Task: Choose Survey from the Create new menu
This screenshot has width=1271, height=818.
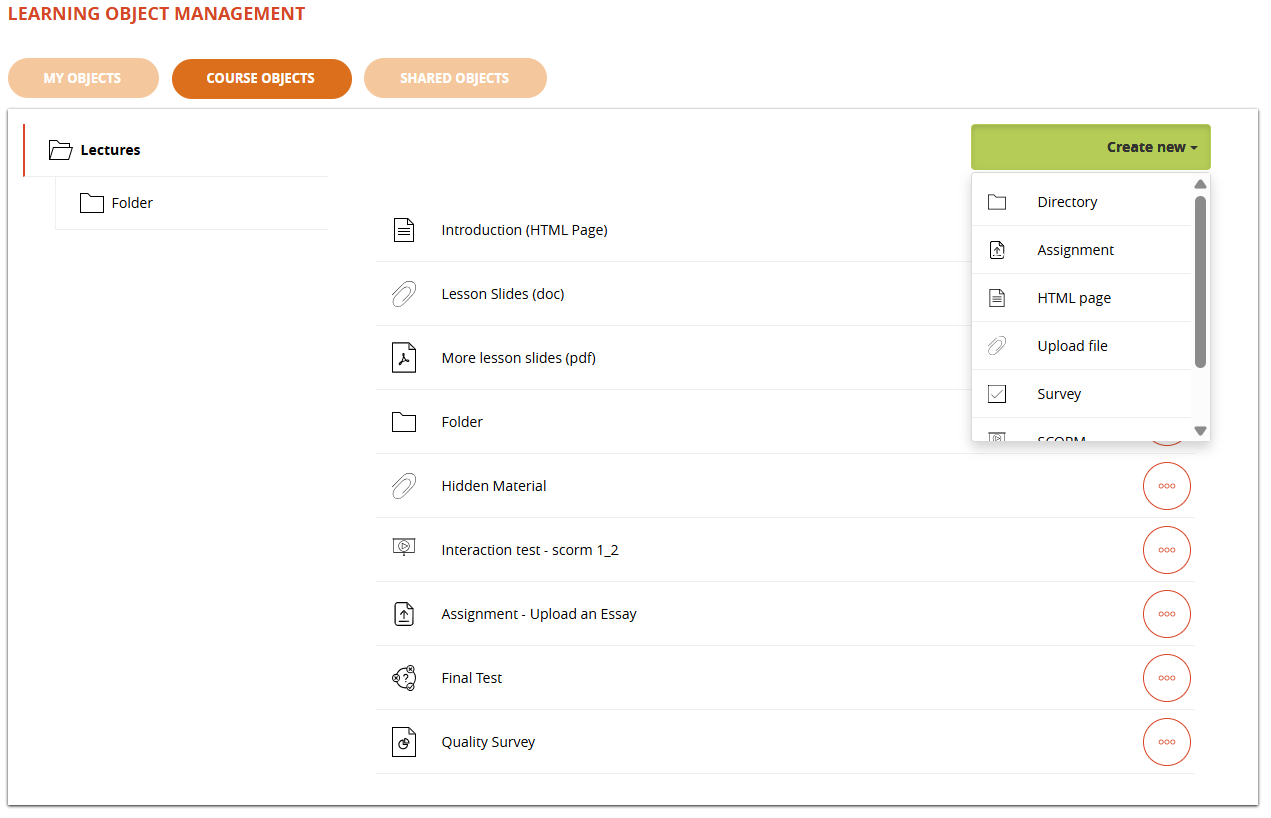Action: pos(1059,394)
